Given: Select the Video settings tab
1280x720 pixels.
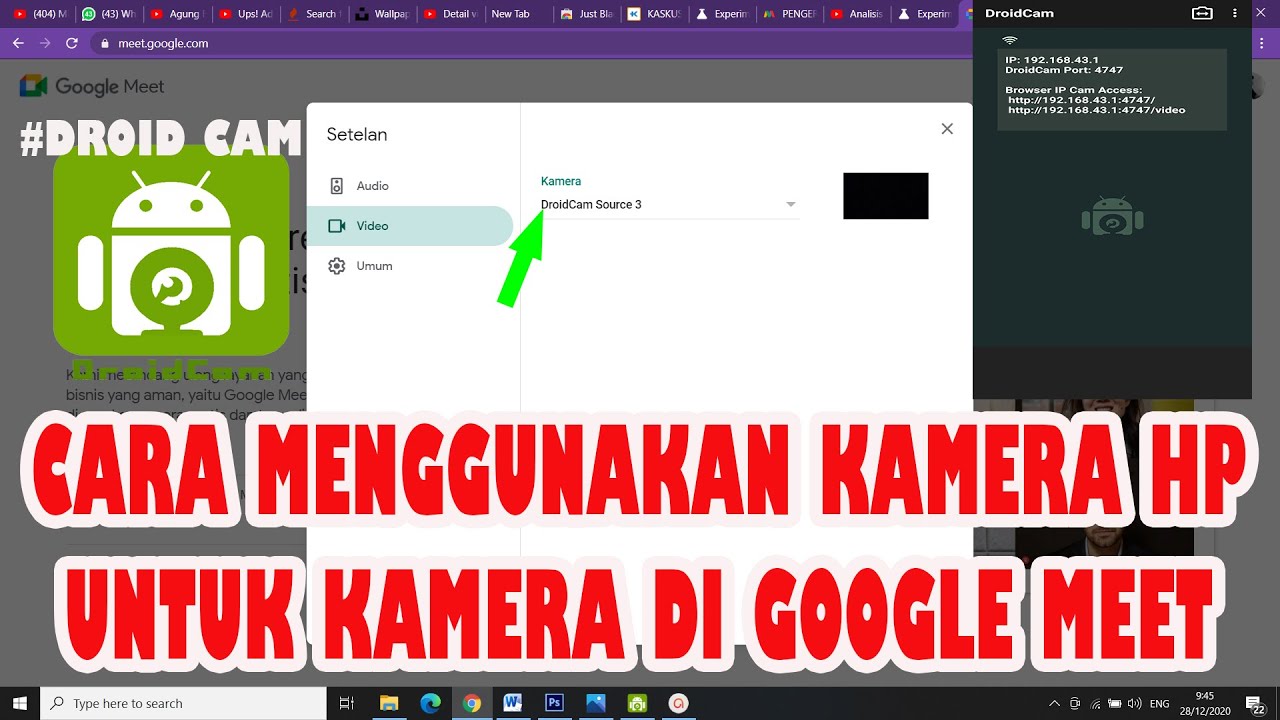Looking at the screenshot, I should 410,226.
